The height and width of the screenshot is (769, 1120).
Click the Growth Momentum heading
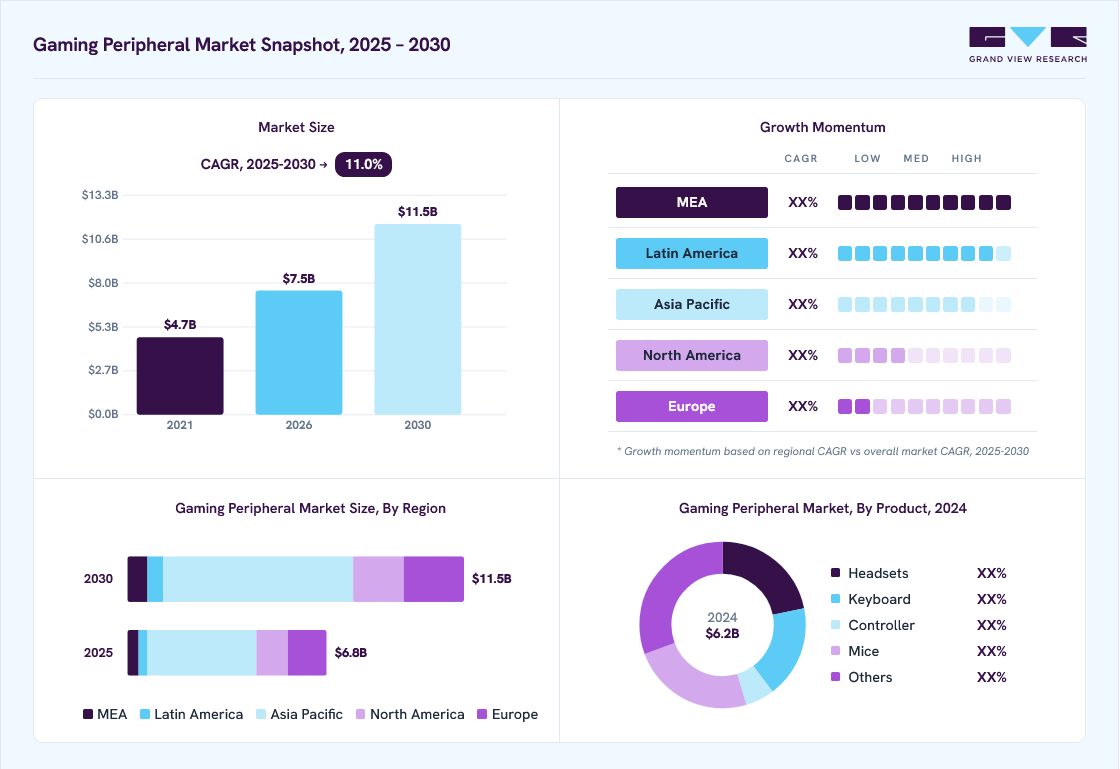coord(823,127)
